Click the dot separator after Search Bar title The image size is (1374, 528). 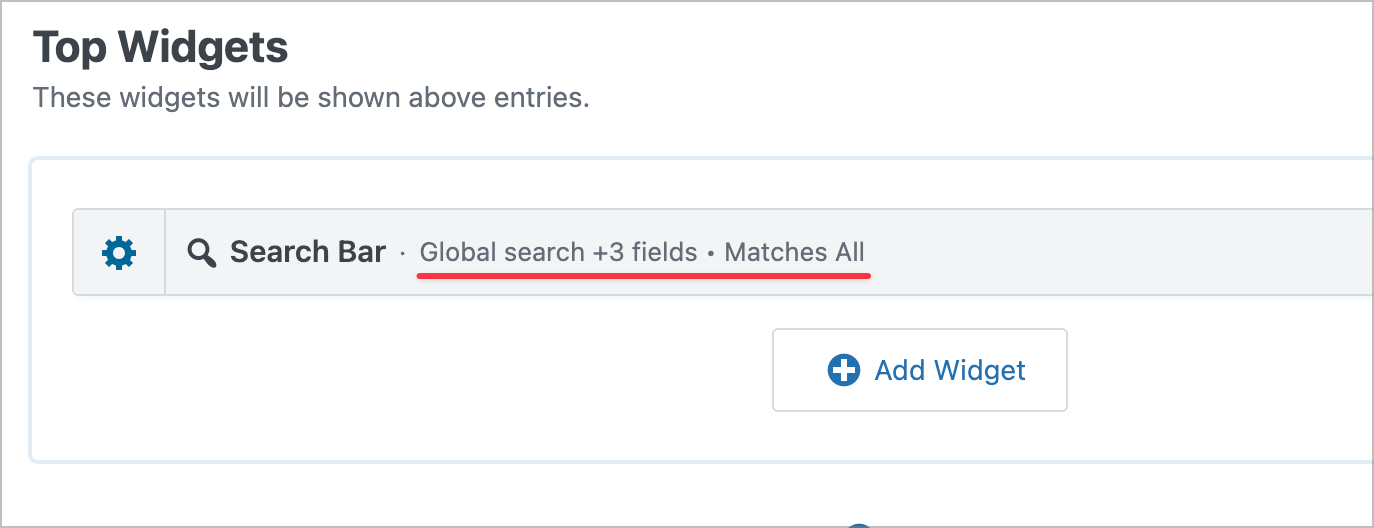point(403,254)
